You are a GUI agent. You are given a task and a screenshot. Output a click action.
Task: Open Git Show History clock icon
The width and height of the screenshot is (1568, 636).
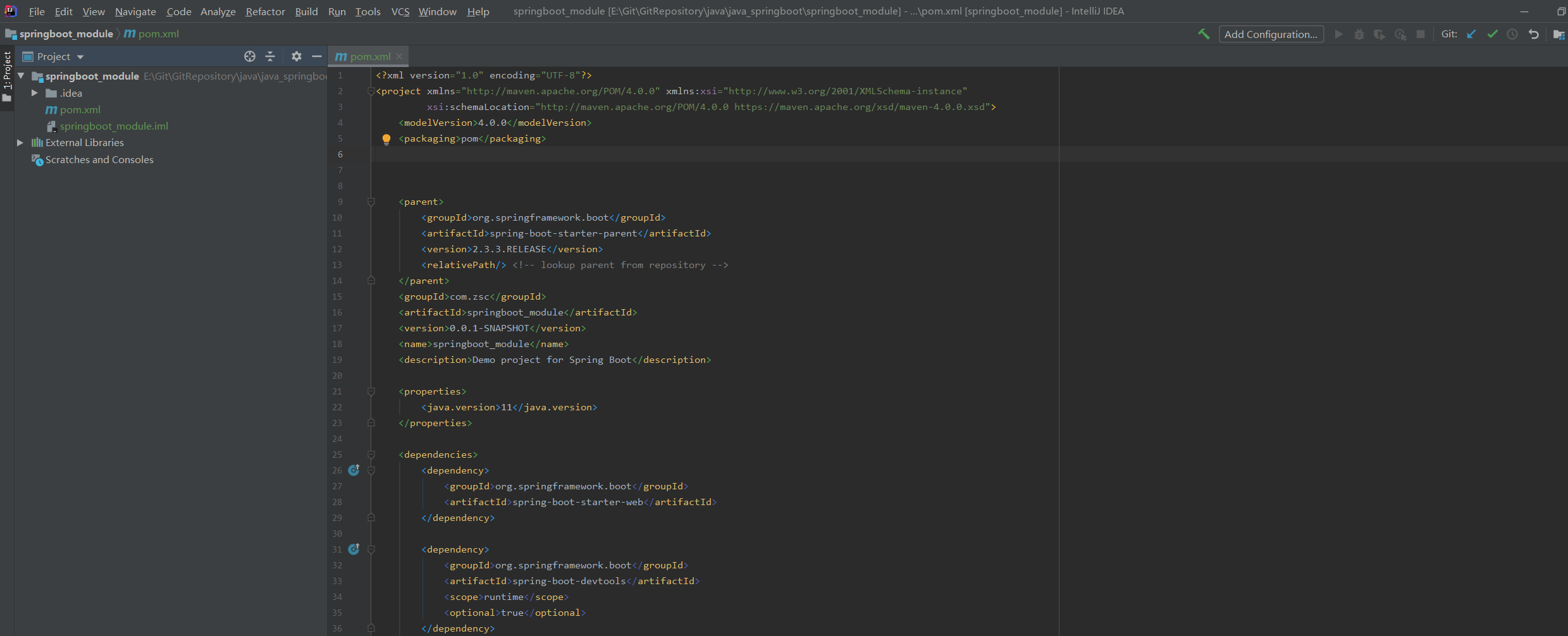tap(1512, 34)
